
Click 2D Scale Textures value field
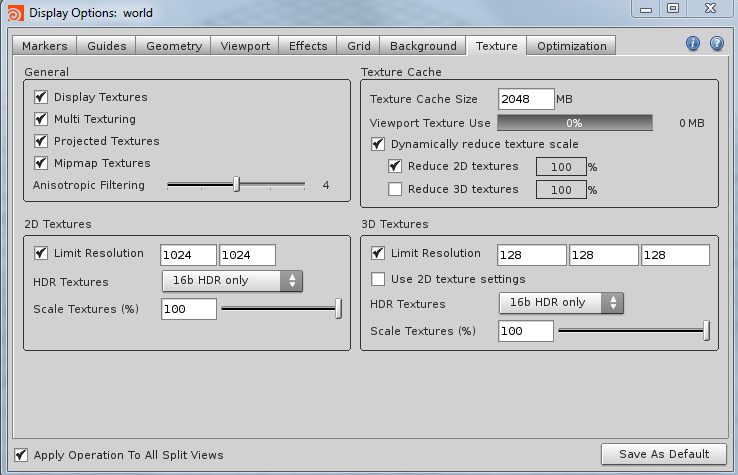coord(189,309)
